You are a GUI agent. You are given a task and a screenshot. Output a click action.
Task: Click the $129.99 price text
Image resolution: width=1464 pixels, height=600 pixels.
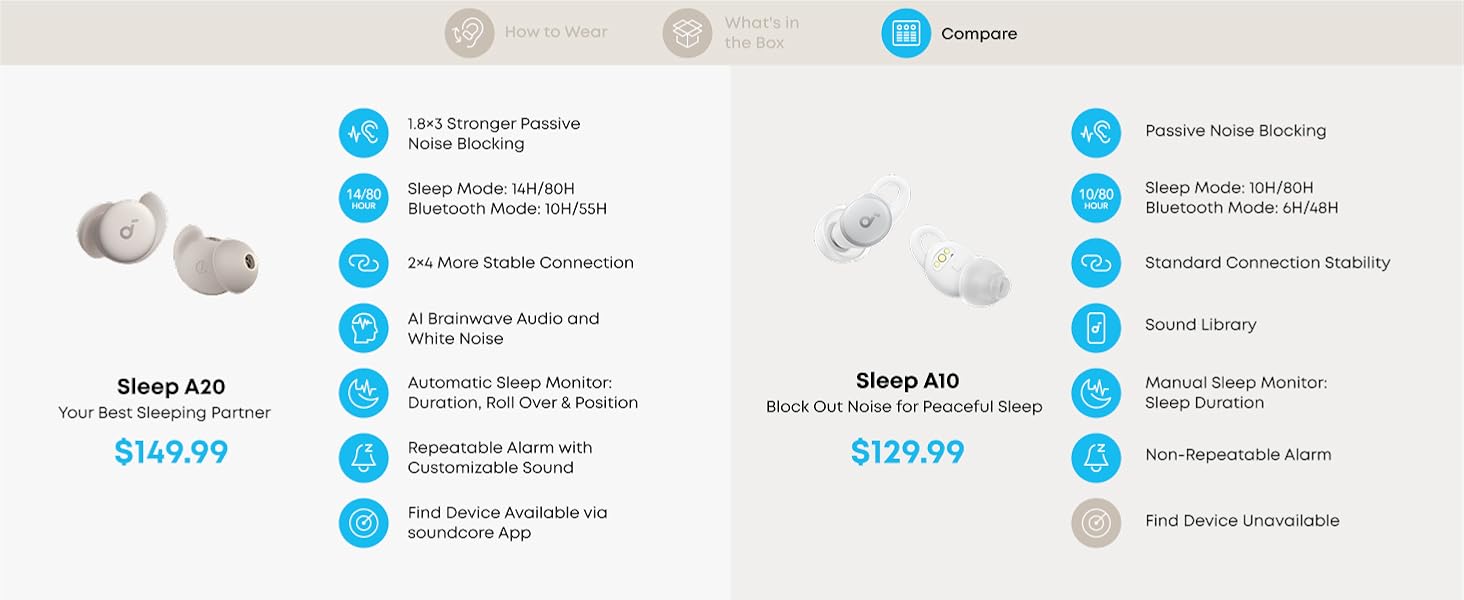click(907, 453)
